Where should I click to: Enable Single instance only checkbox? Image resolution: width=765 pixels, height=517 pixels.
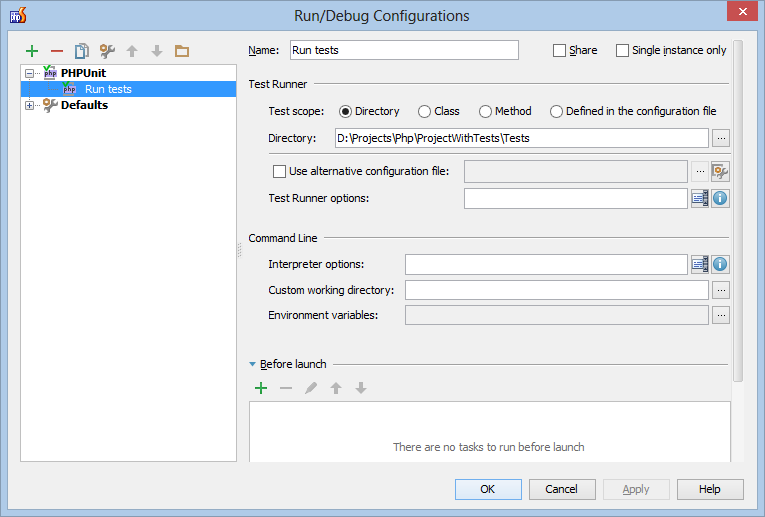622,50
